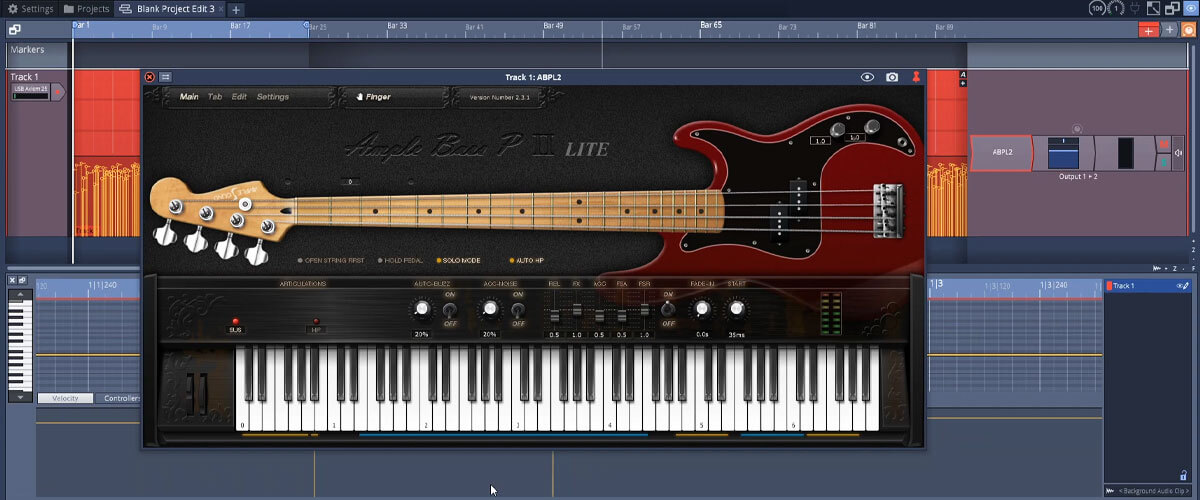The height and width of the screenshot is (500, 1200).
Task: Click the Start time knob
Action: coord(736,310)
